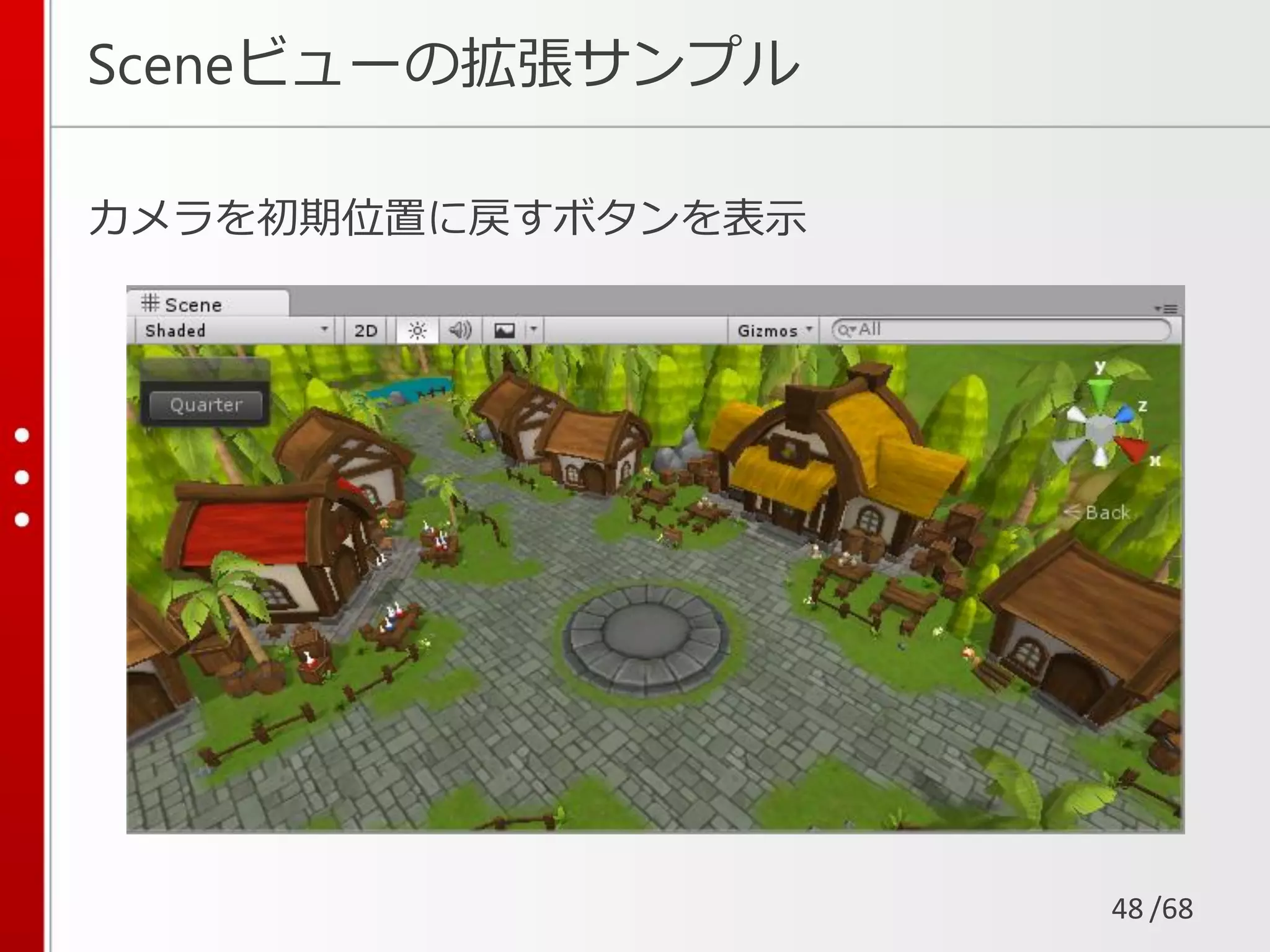The height and width of the screenshot is (952, 1270).
Task: Switch to the Scene tab
Action: click(x=208, y=304)
